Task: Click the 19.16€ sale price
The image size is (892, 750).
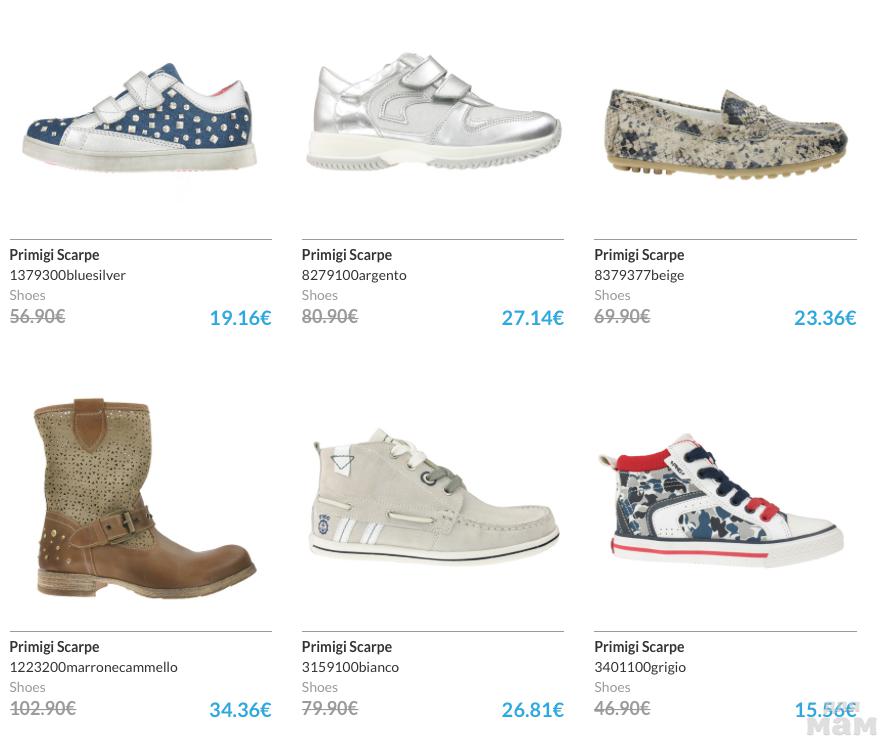Action: (240, 318)
